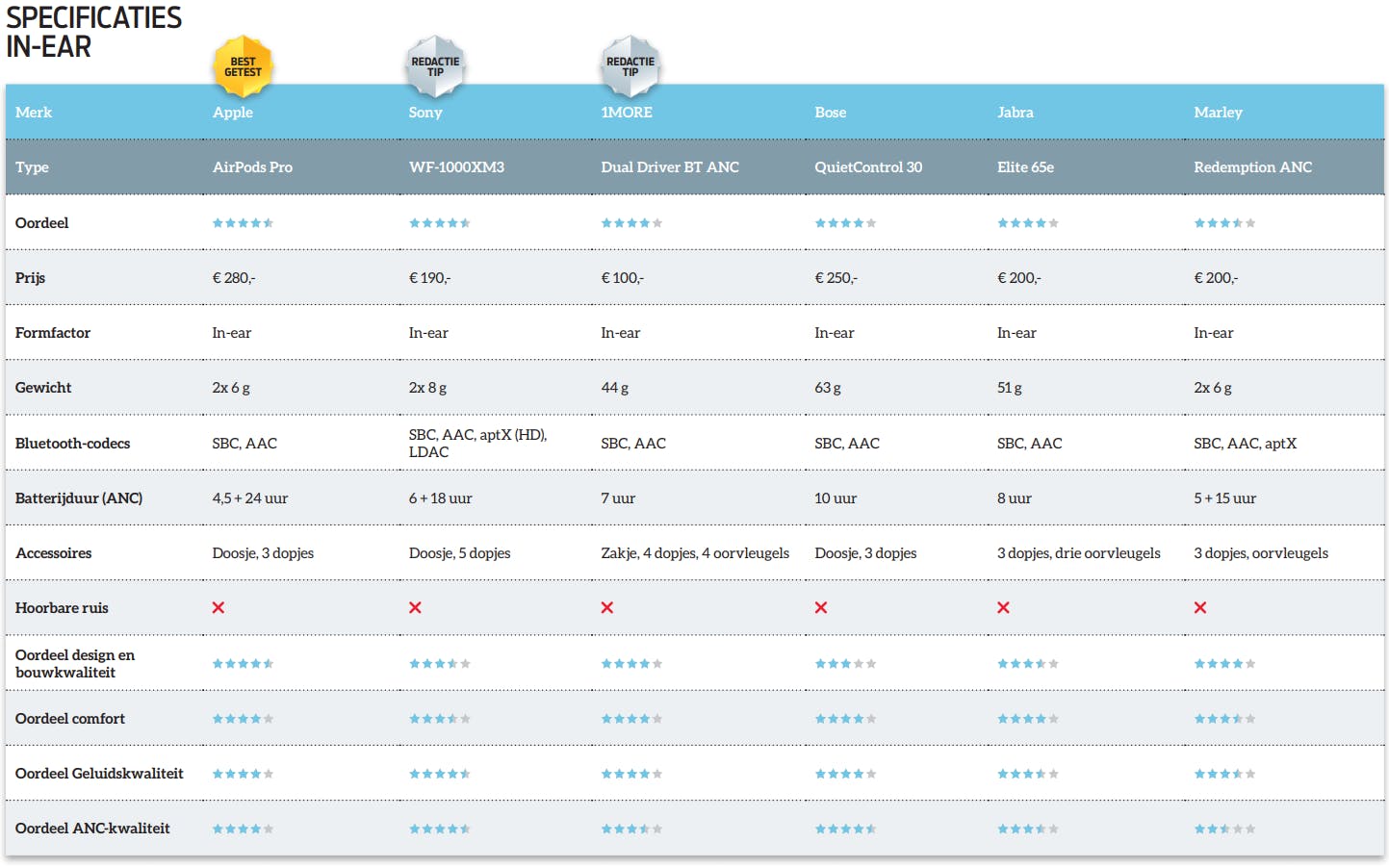
Task: Click Apple's design en bouwkwaliteit stars
Action: [243, 664]
